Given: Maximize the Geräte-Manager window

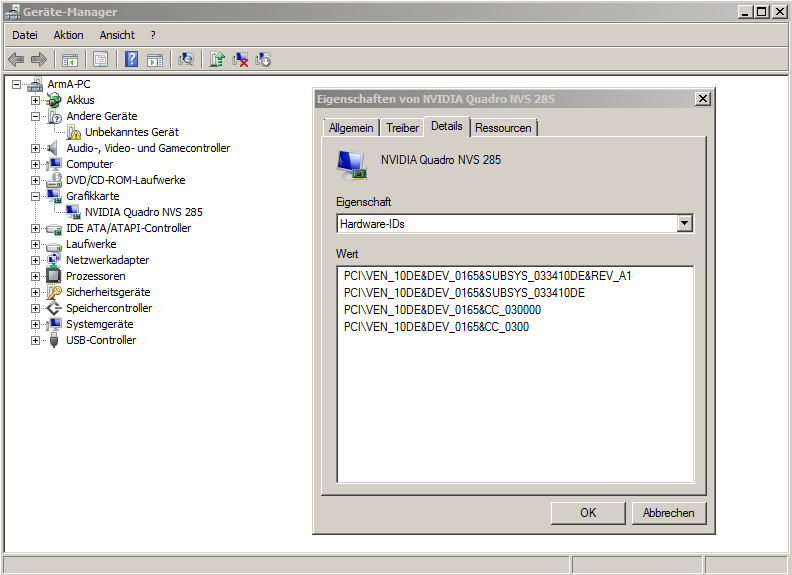Looking at the screenshot, I should 762,12.
